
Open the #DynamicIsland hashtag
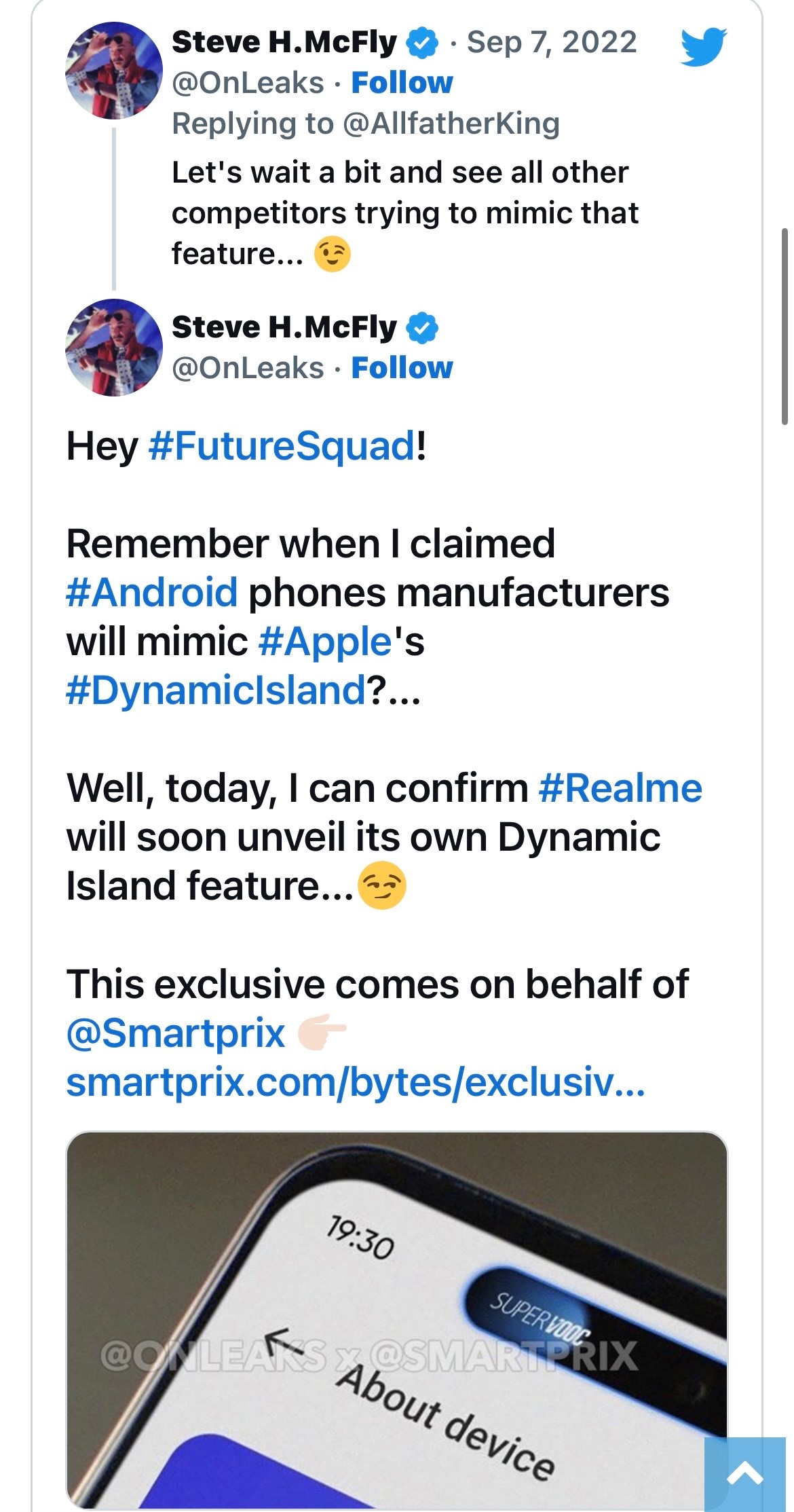pyautogui.click(x=216, y=690)
